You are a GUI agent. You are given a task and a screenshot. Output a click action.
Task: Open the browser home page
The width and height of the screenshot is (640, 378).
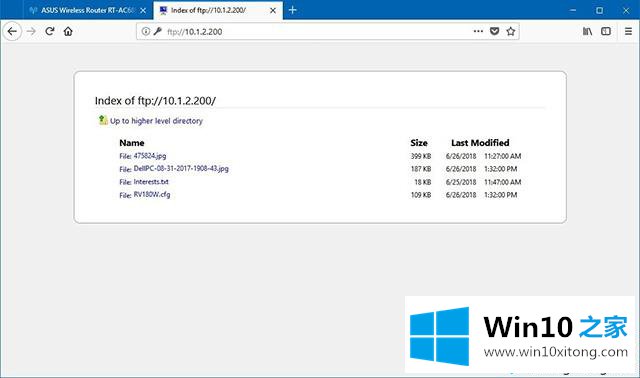[68, 31]
